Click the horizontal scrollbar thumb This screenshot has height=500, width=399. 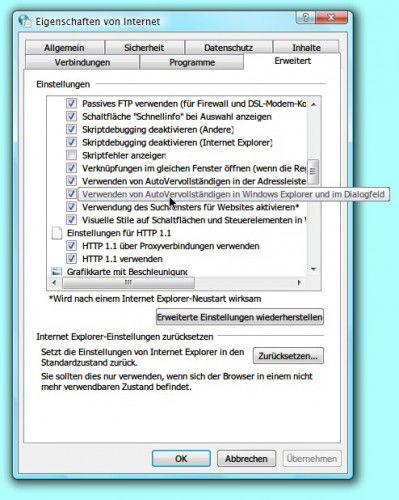point(128,283)
